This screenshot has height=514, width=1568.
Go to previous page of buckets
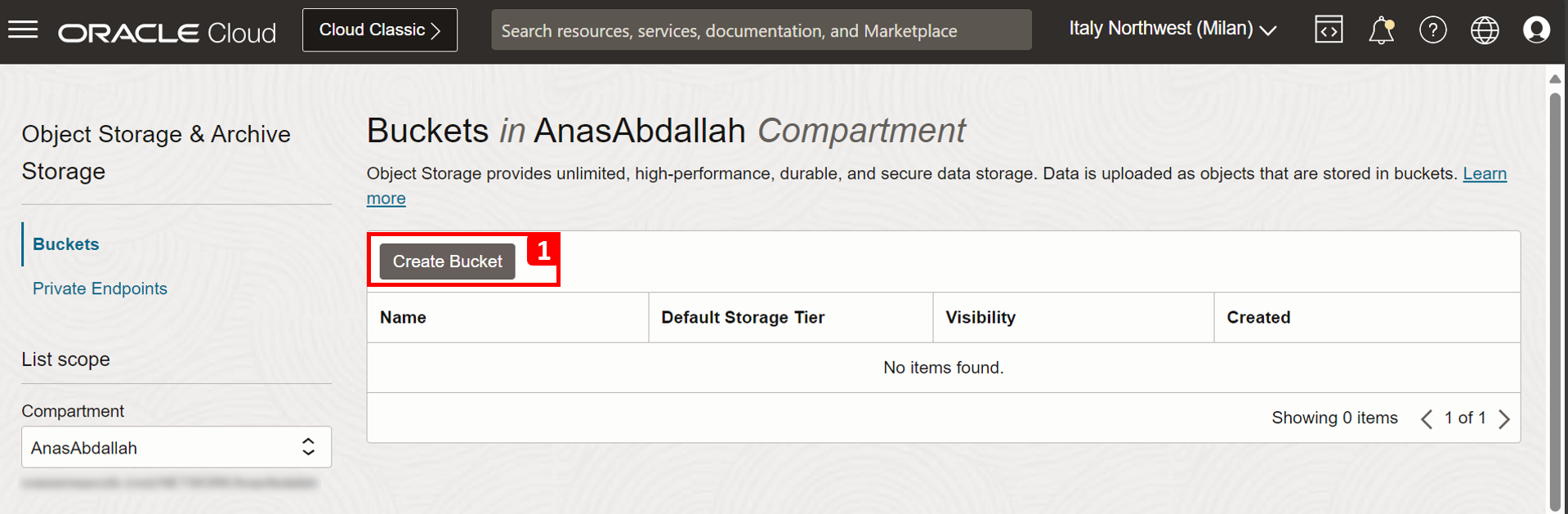[1427, 419]
